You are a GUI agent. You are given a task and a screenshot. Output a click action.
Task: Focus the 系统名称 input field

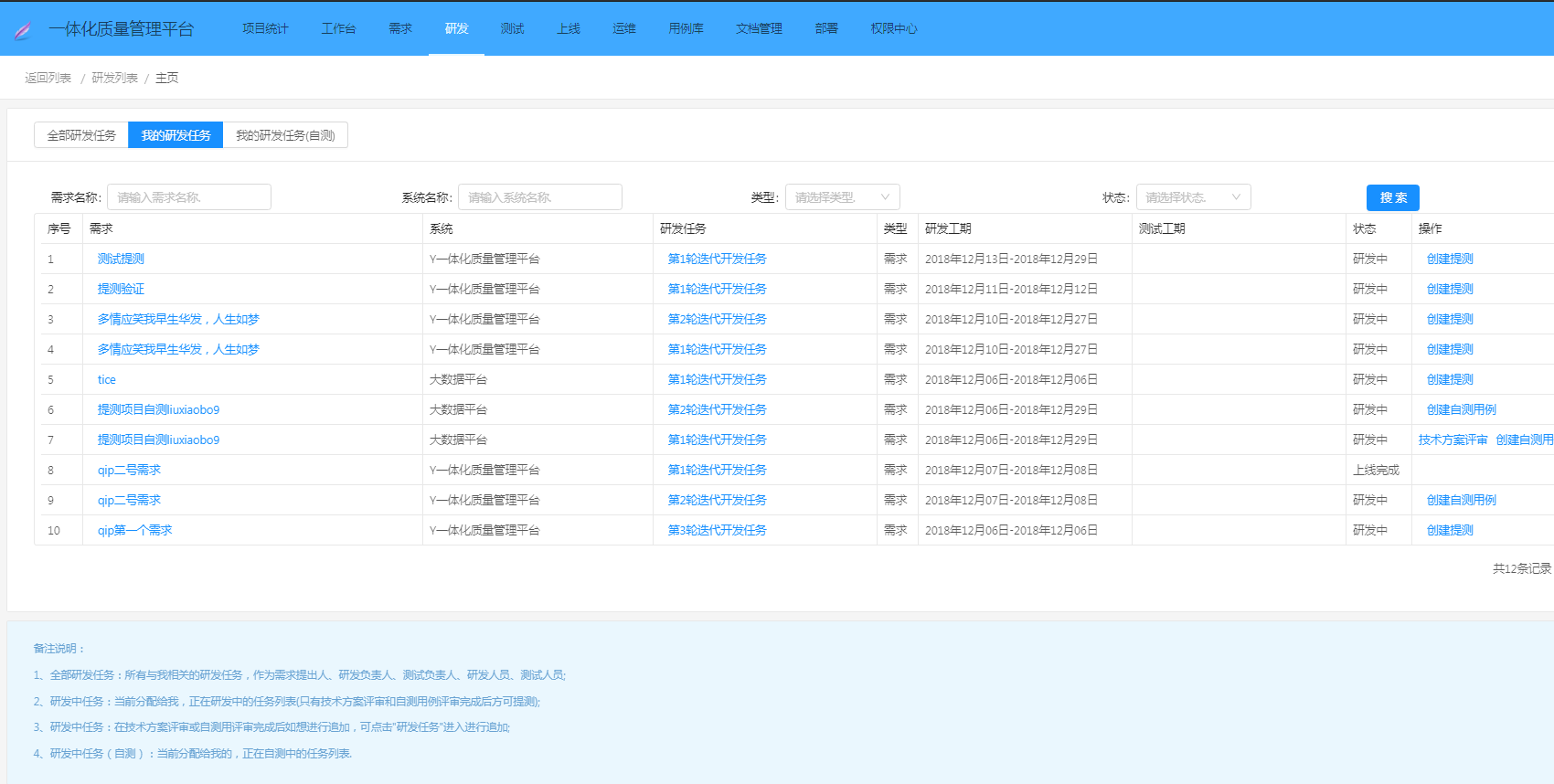click(x=540, y=197)
